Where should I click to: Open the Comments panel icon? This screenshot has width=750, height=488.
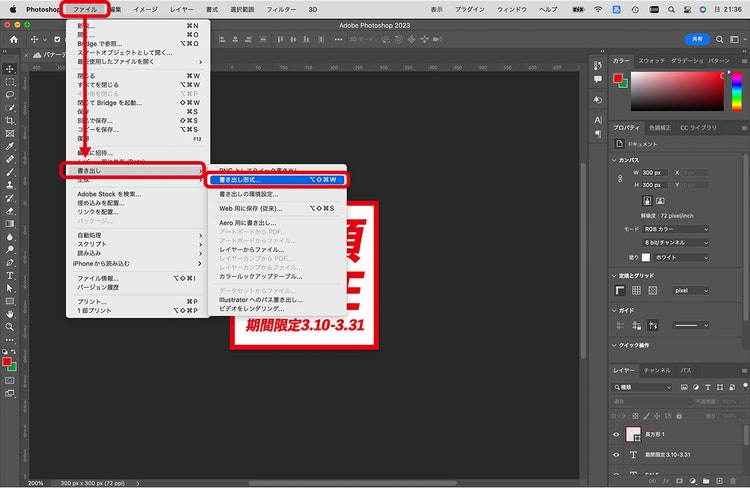(x=598, y=79)
